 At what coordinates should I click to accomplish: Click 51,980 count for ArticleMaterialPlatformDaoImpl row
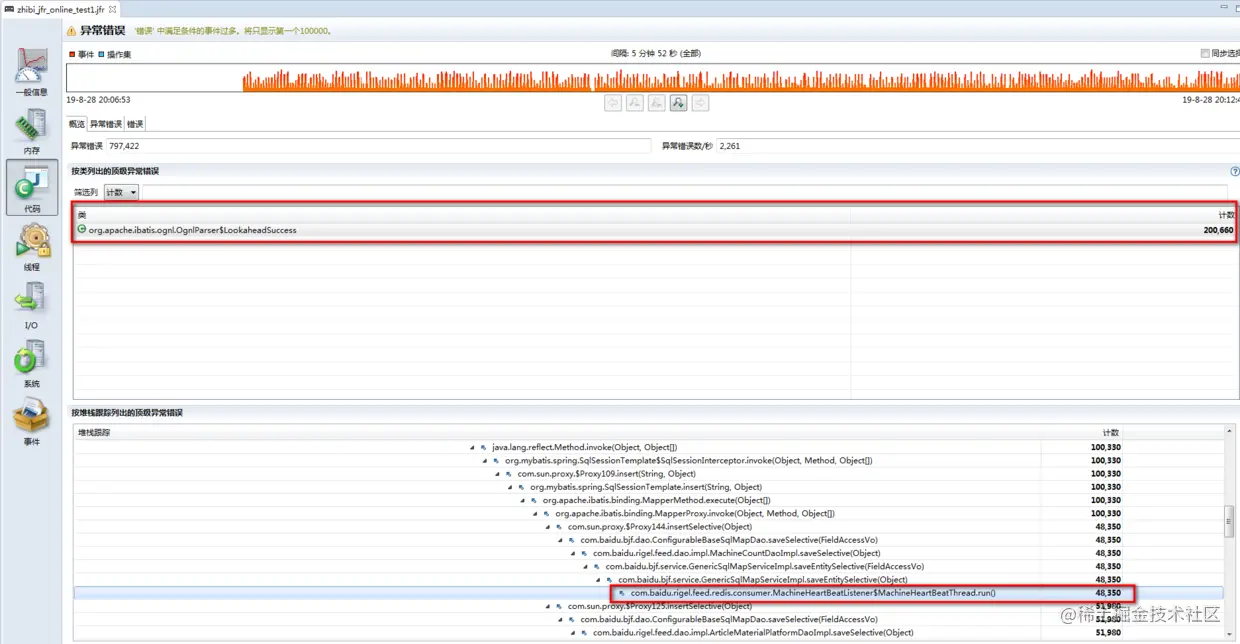[1108, 632]
